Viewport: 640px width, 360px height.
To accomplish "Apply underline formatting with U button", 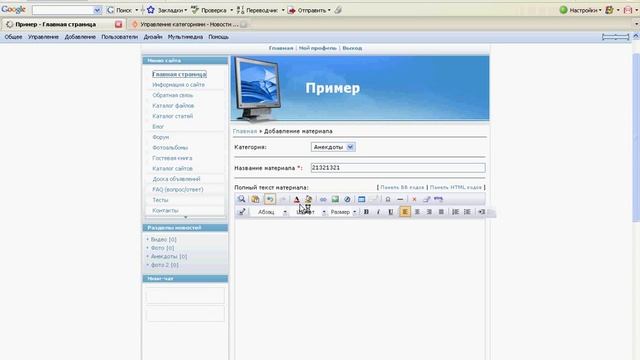I will 391,212.
